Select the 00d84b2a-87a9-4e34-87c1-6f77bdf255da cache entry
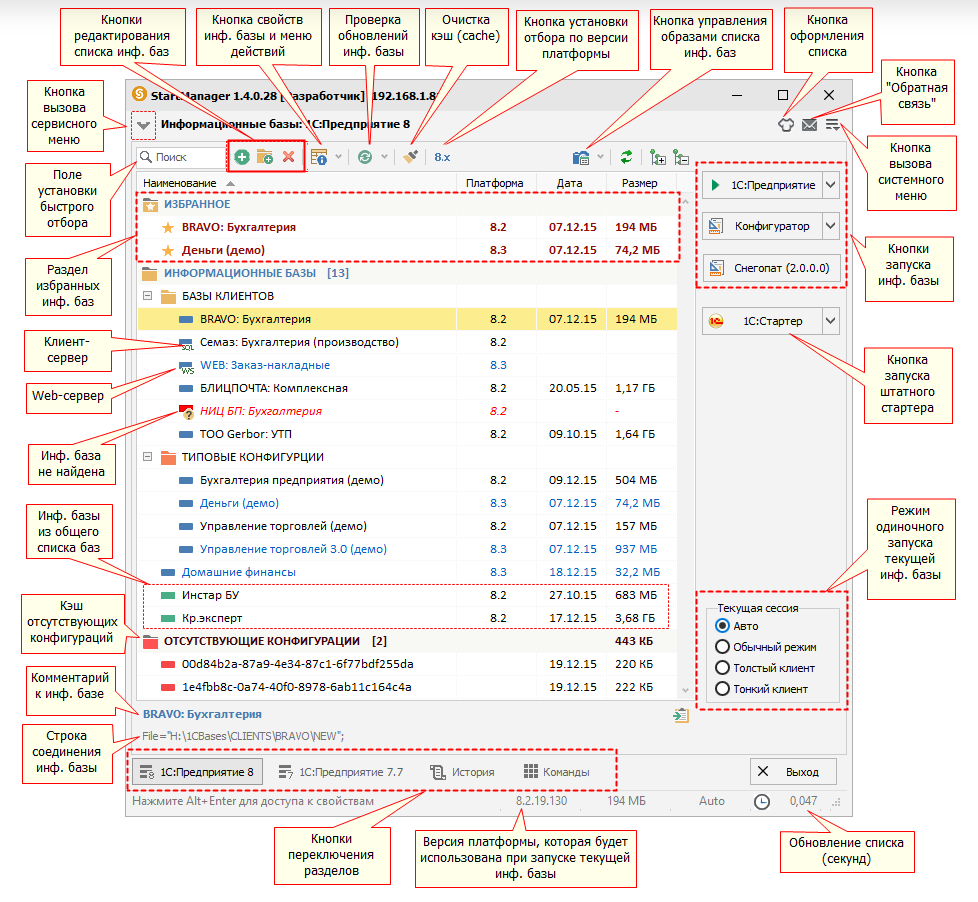Image resolution: width=978 pixels, height=902 pixels. click(x=407, y=664)
